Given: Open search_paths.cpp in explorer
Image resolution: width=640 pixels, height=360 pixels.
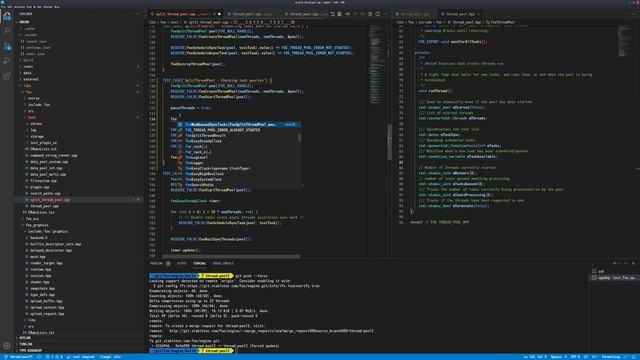Looking at the screenshot, I should point(45,193).
